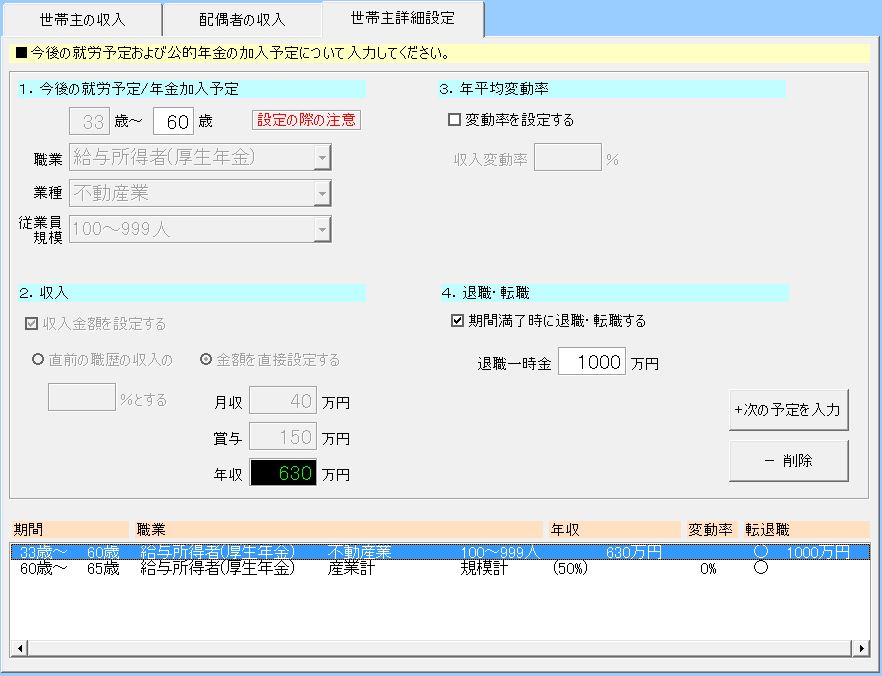This screenshot has width=882, height=676.
Task: Select the 60歳～65歳 row in list
Action: tap(400, 568)
